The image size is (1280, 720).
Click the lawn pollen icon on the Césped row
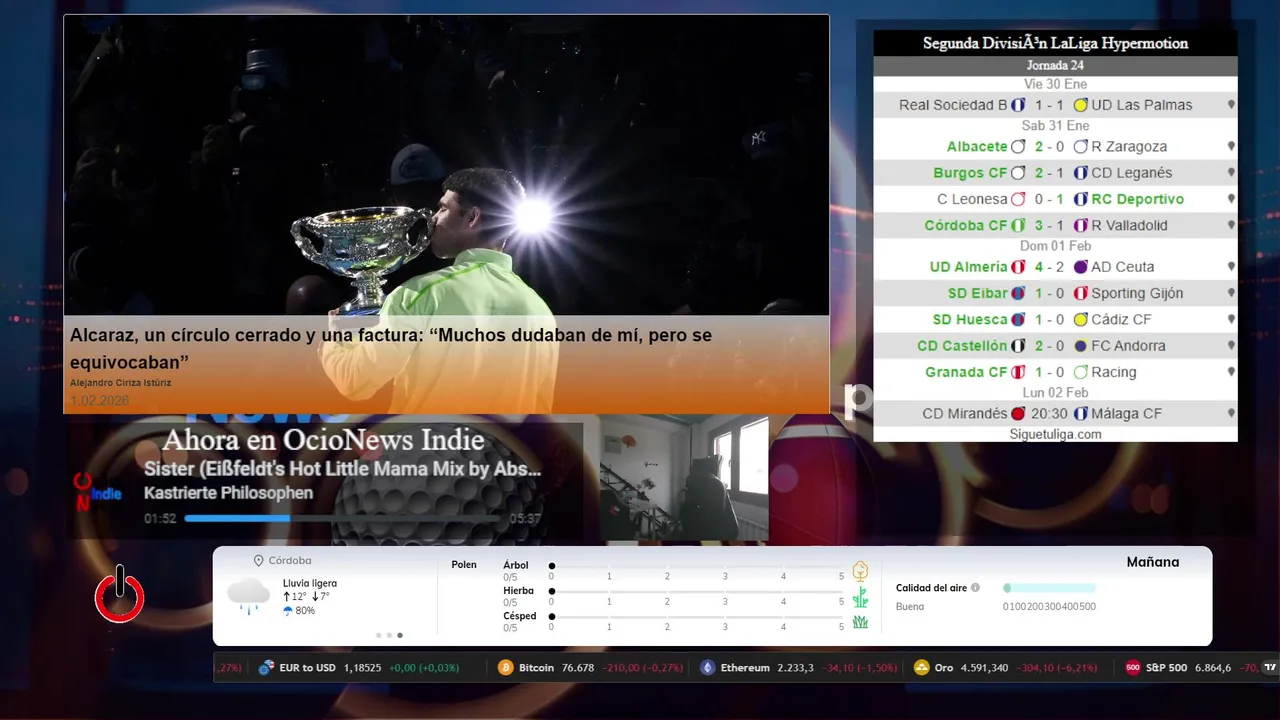pyautogui.click(x=860, y=622)
